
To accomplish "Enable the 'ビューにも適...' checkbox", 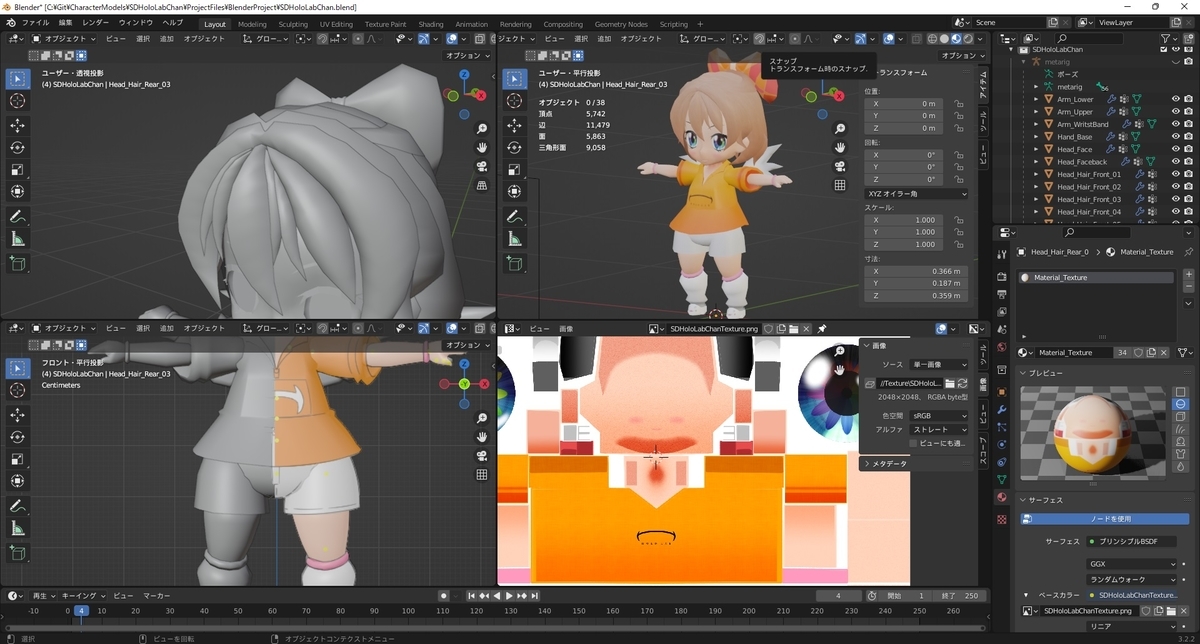I will click(x=913, y=443).
